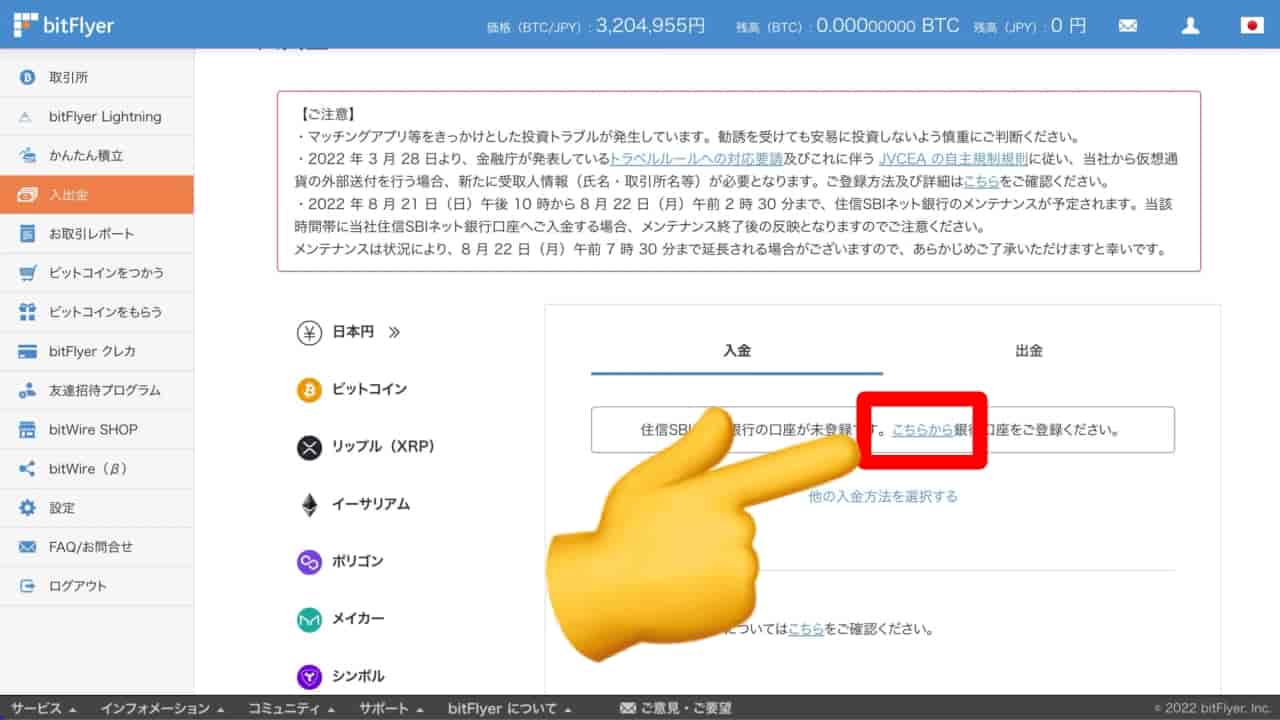Click the Japan flag language icon

[x=1252, y=26]
